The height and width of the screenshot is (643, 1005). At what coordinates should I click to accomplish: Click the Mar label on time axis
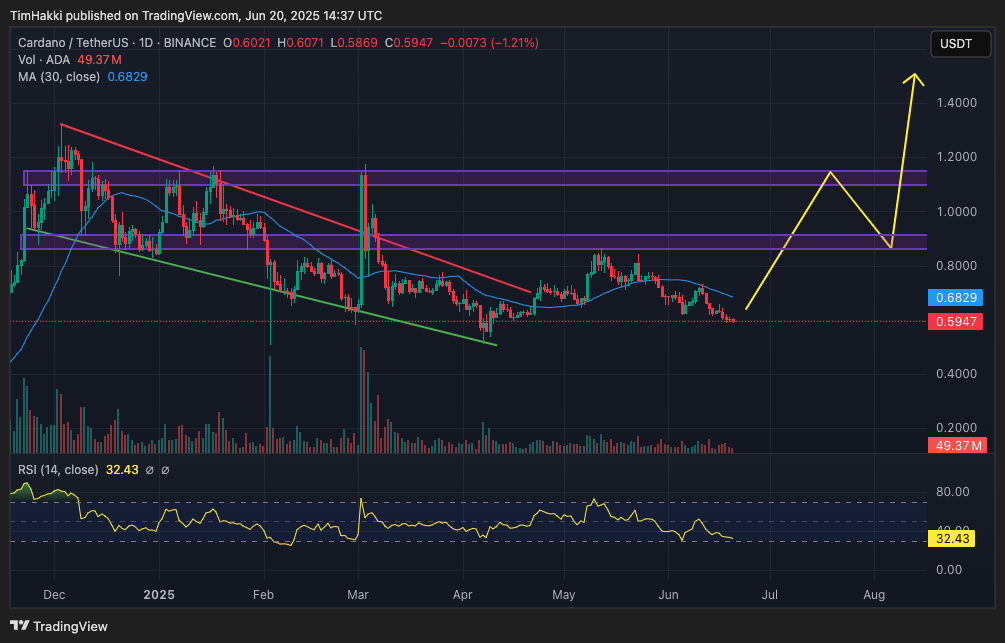[x=358, y=595]
